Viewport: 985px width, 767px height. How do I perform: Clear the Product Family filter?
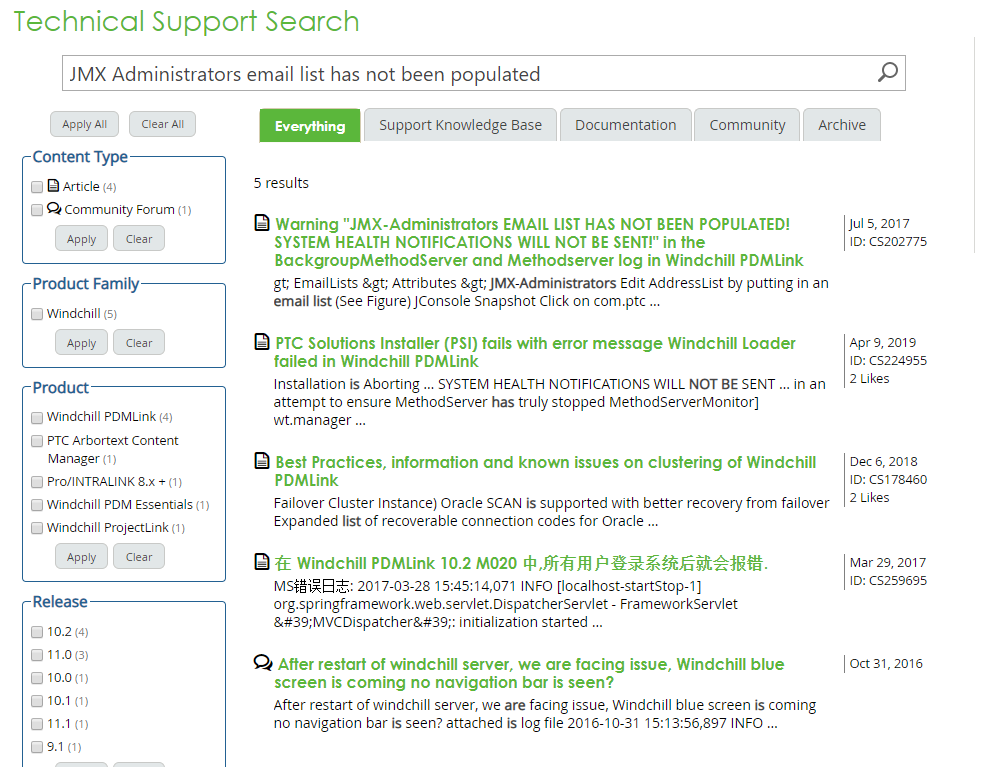point(139,343)
